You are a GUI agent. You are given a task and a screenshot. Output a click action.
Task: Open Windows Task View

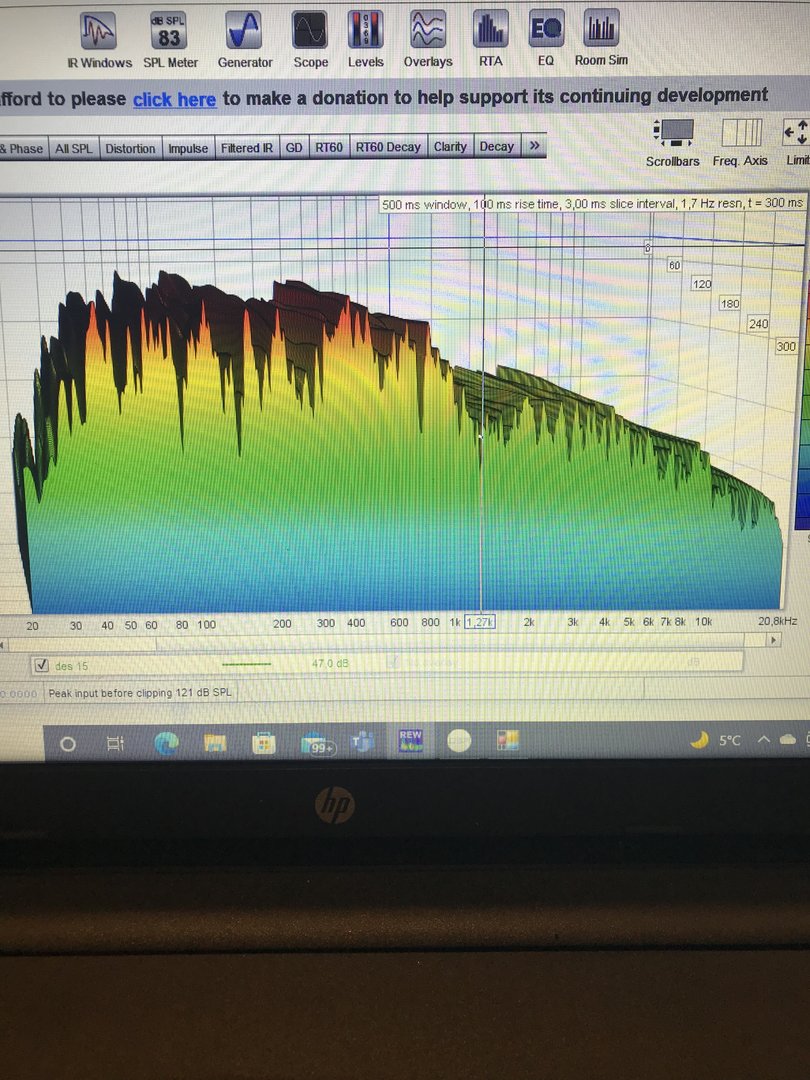click(x=115, y=744)
